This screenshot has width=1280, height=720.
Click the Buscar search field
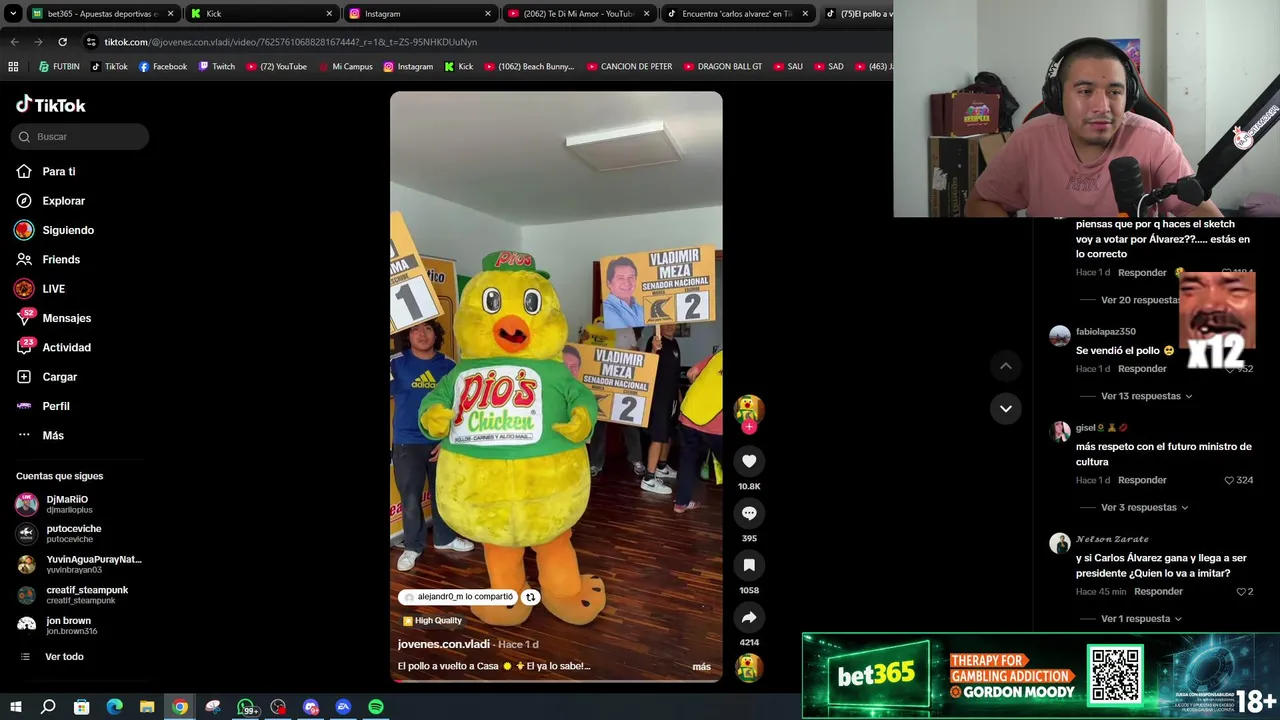[80, 137]
